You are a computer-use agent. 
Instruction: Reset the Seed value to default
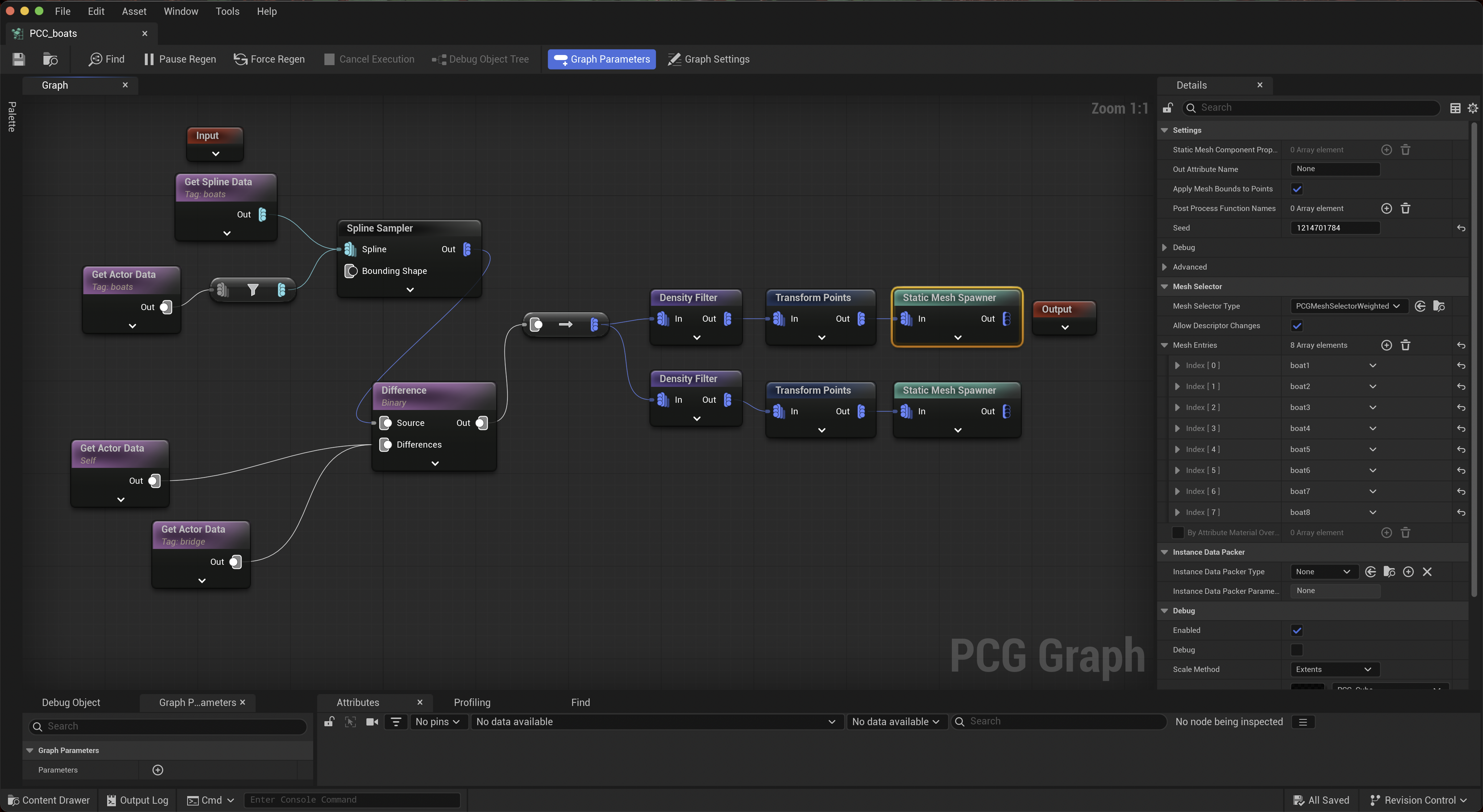pos(1461,228)
